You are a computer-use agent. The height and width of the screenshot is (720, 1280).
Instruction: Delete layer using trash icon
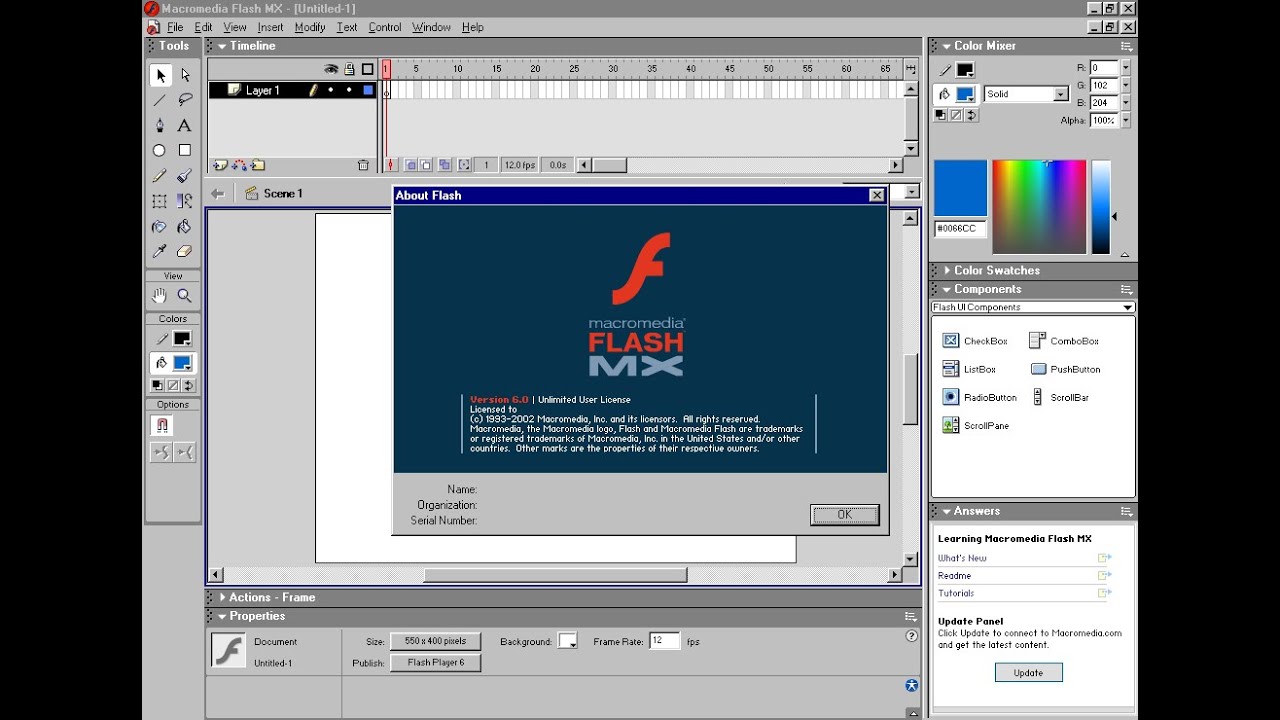[x=363, y=165]
